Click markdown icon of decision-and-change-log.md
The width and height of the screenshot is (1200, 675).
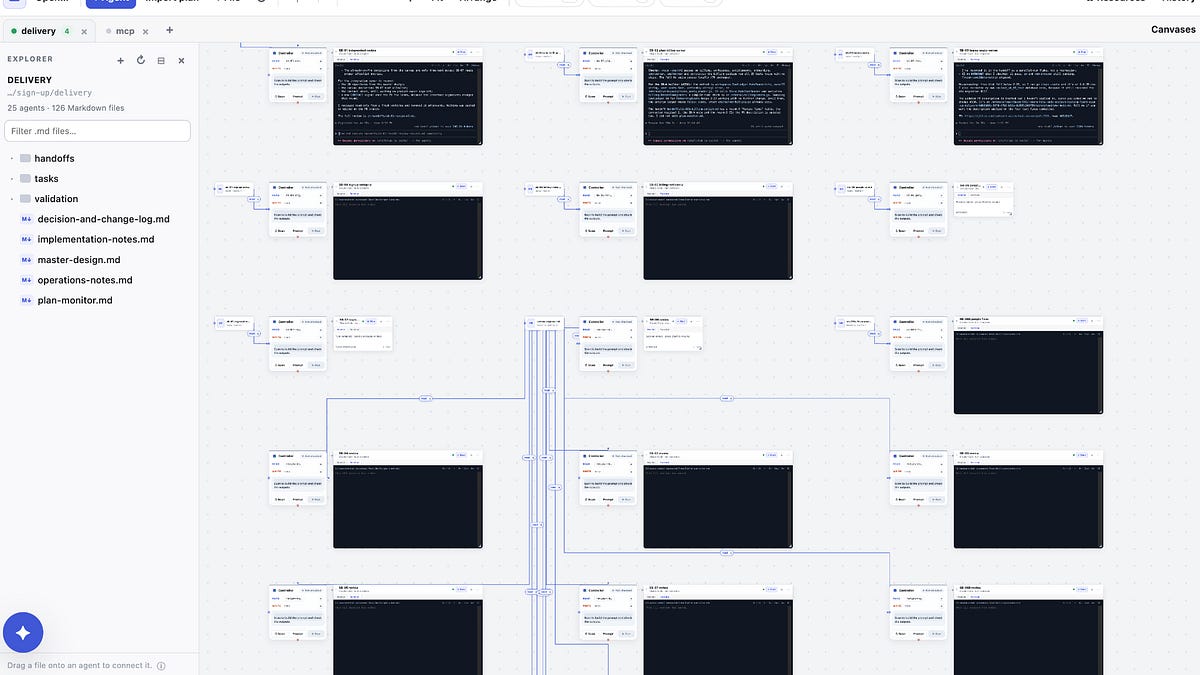(x=26, y=219)
